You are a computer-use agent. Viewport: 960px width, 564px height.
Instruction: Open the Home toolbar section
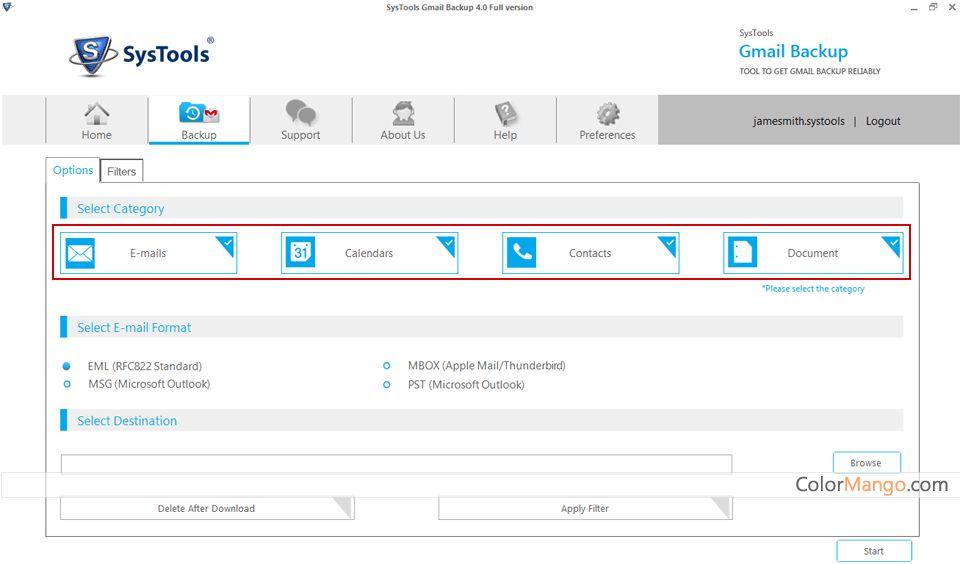click(x=97, y=121)
